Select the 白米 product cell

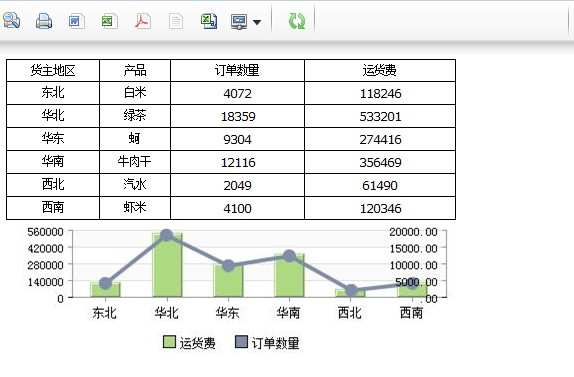tap(135, 93)
